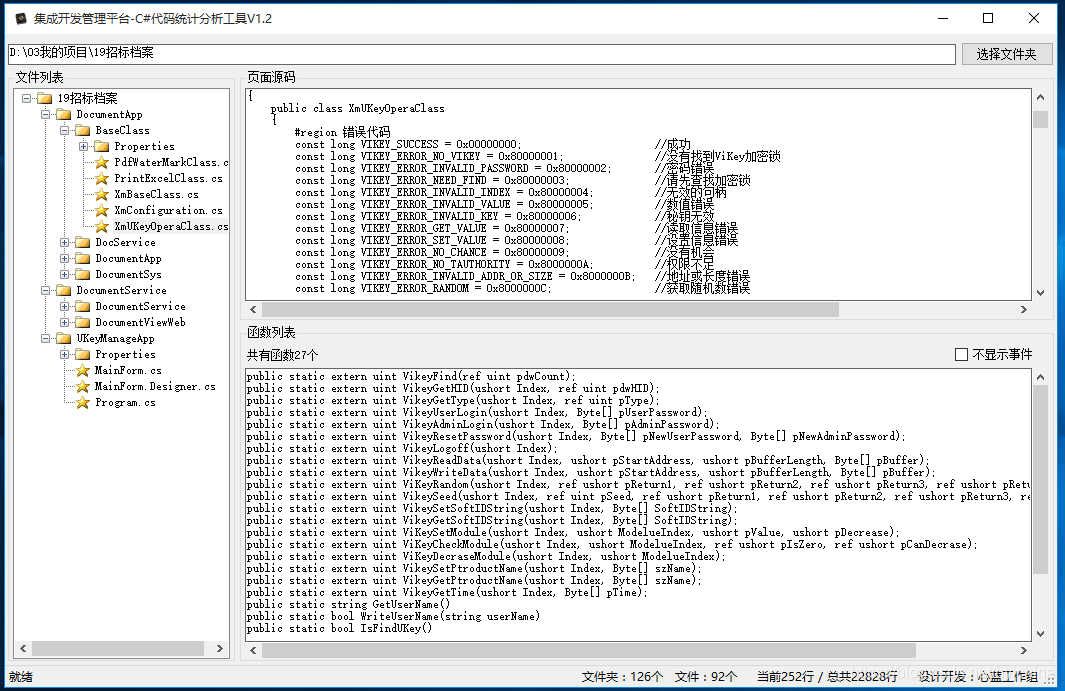Click the BaseClass folder icon
The image size is (1065, 691).
[83, 130]
